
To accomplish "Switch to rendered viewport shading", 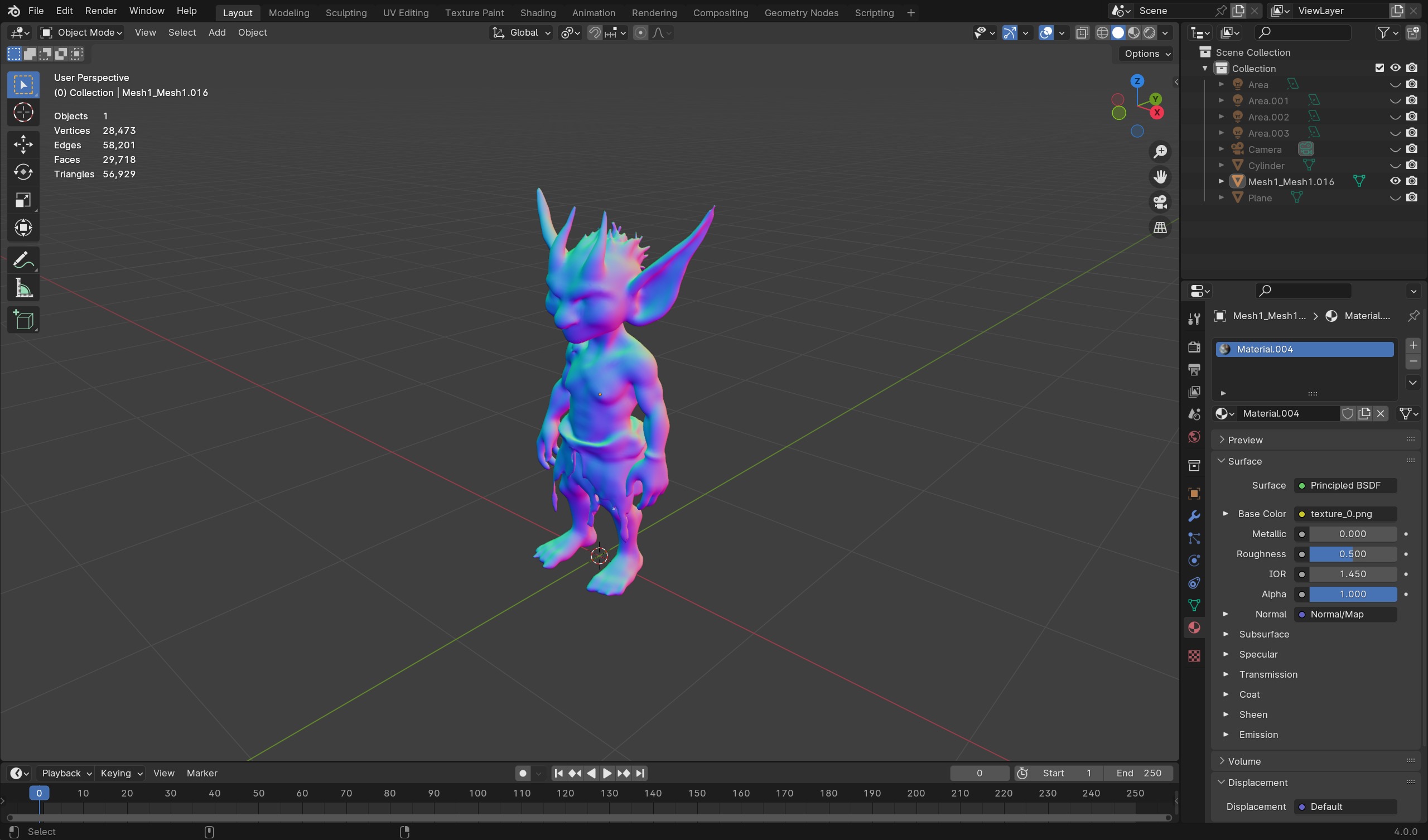I will pyautogui.click(x=1150, y=33).
